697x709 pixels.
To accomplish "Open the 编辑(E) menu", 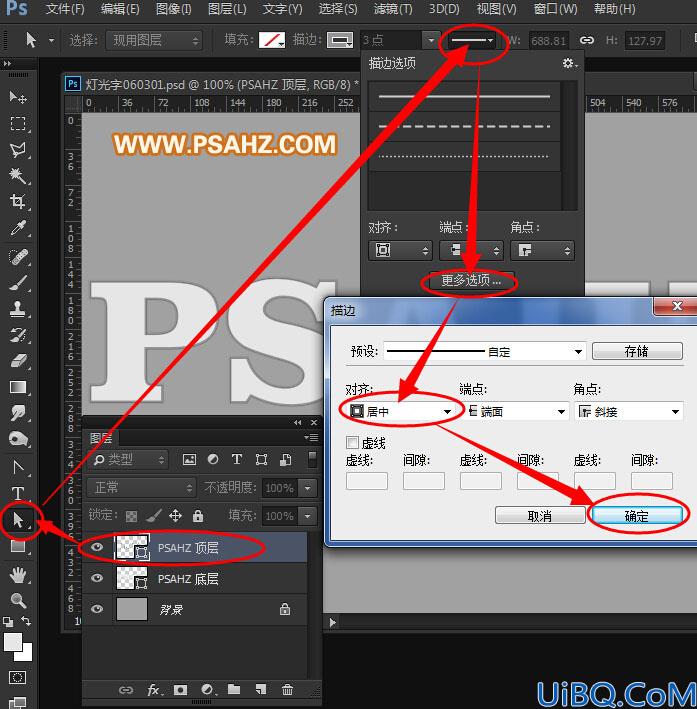I will click(x=120, y=9).
